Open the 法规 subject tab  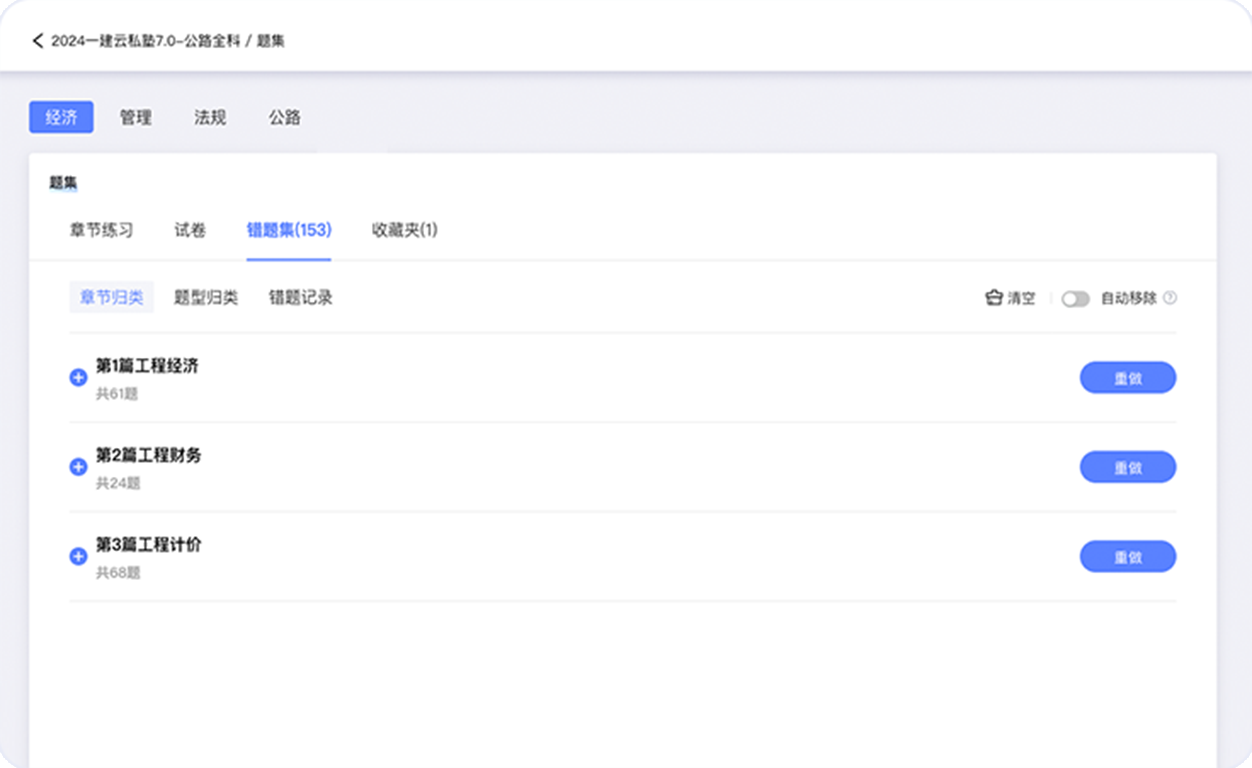210,117
